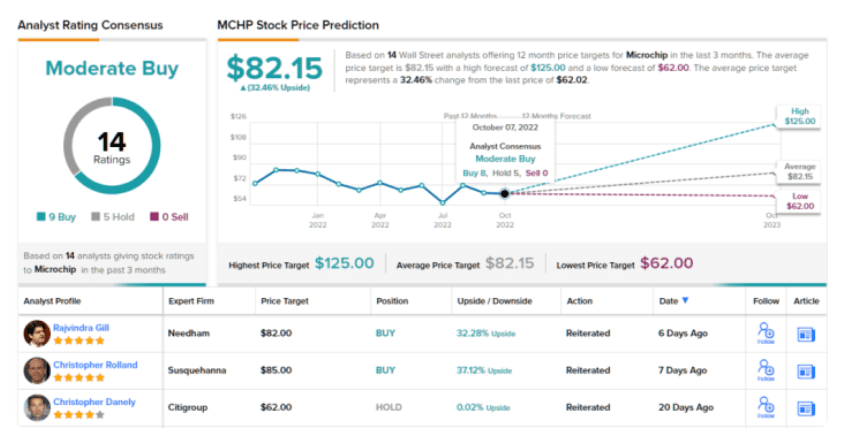Viewport: 841px width, 444px height.
Task: Open article icon for Susquehanna rating
Action: coord(806,370)
